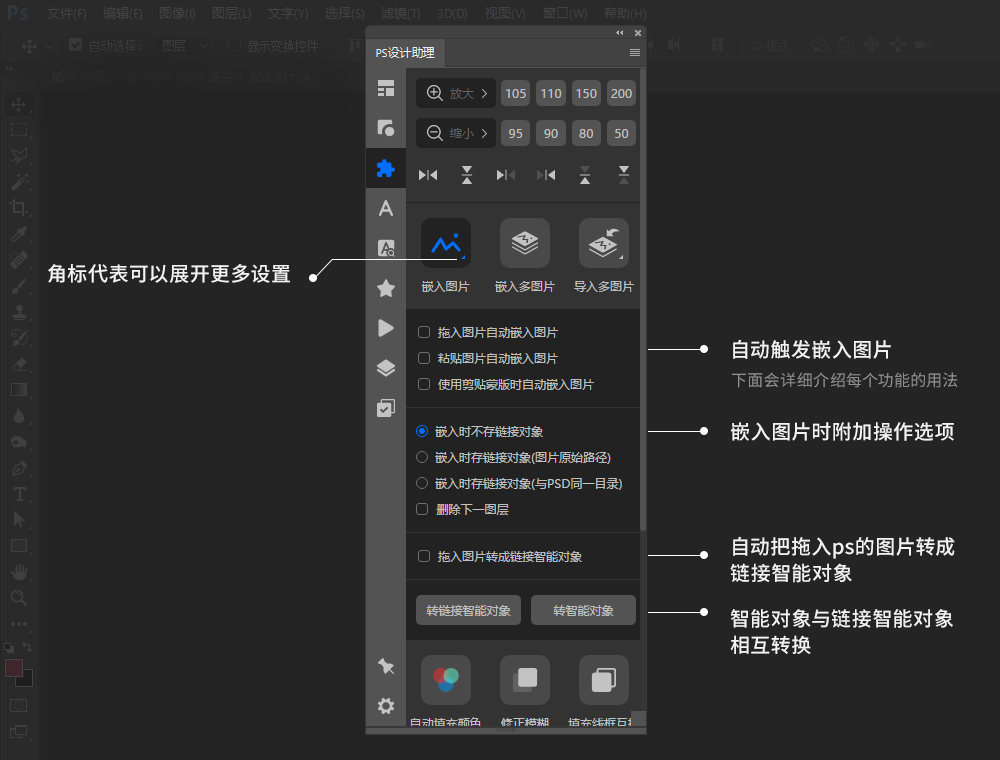The image size is (1000, 760).
Task: Click the plugin panel vertical scrollbar
Action: 643,300
